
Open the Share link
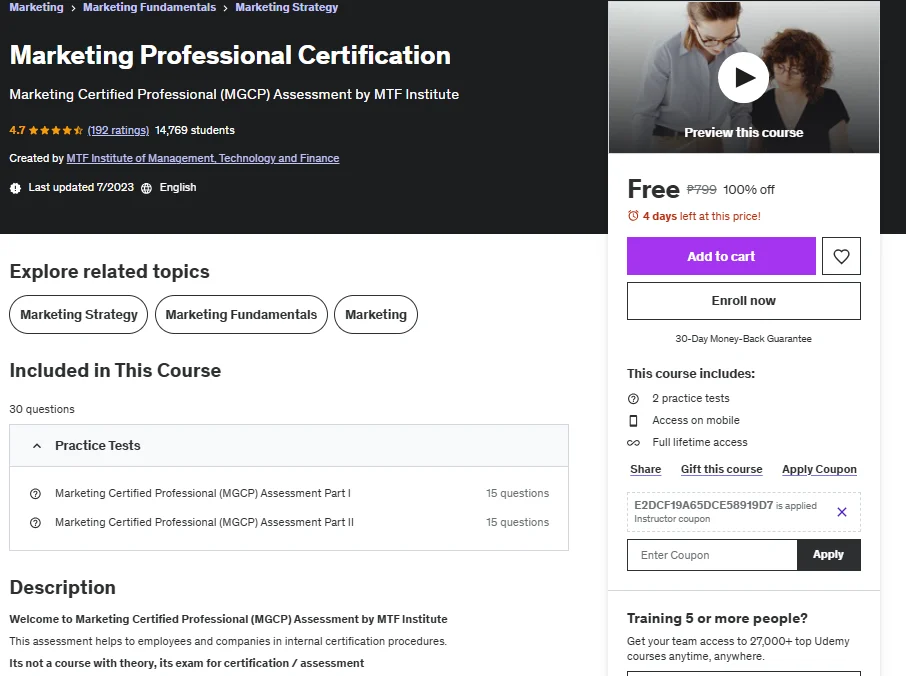pyautogui.click(x=645, y=469)
